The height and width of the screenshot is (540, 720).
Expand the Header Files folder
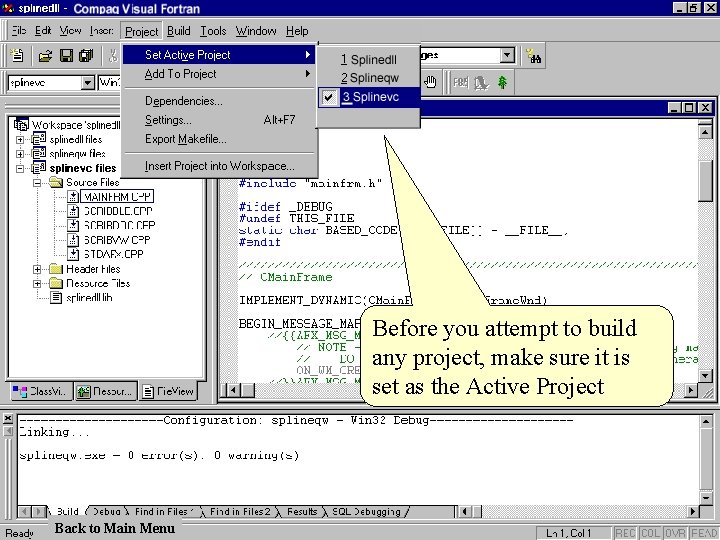(38, 269)
